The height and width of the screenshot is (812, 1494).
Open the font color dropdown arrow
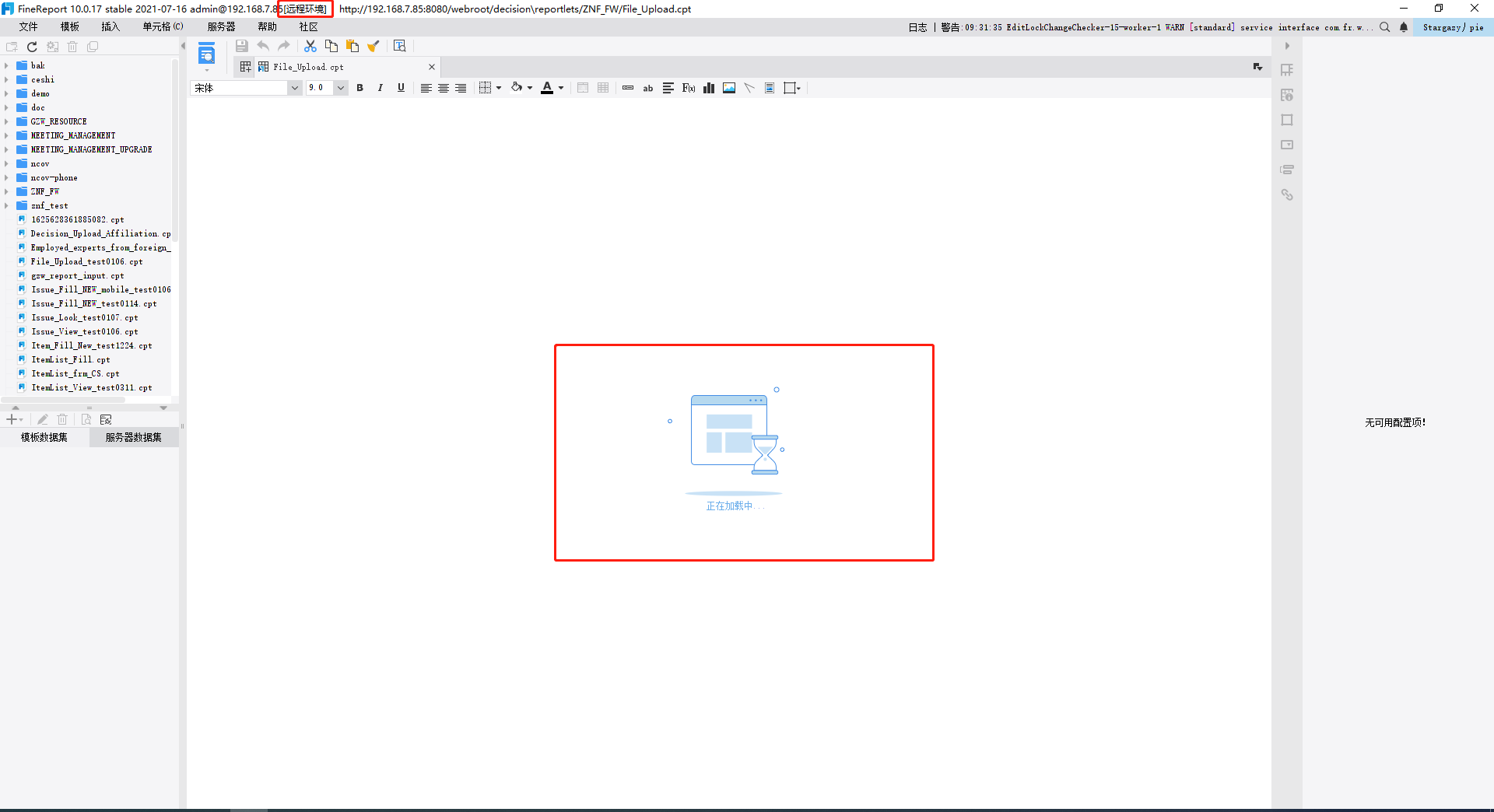(561, 88)
